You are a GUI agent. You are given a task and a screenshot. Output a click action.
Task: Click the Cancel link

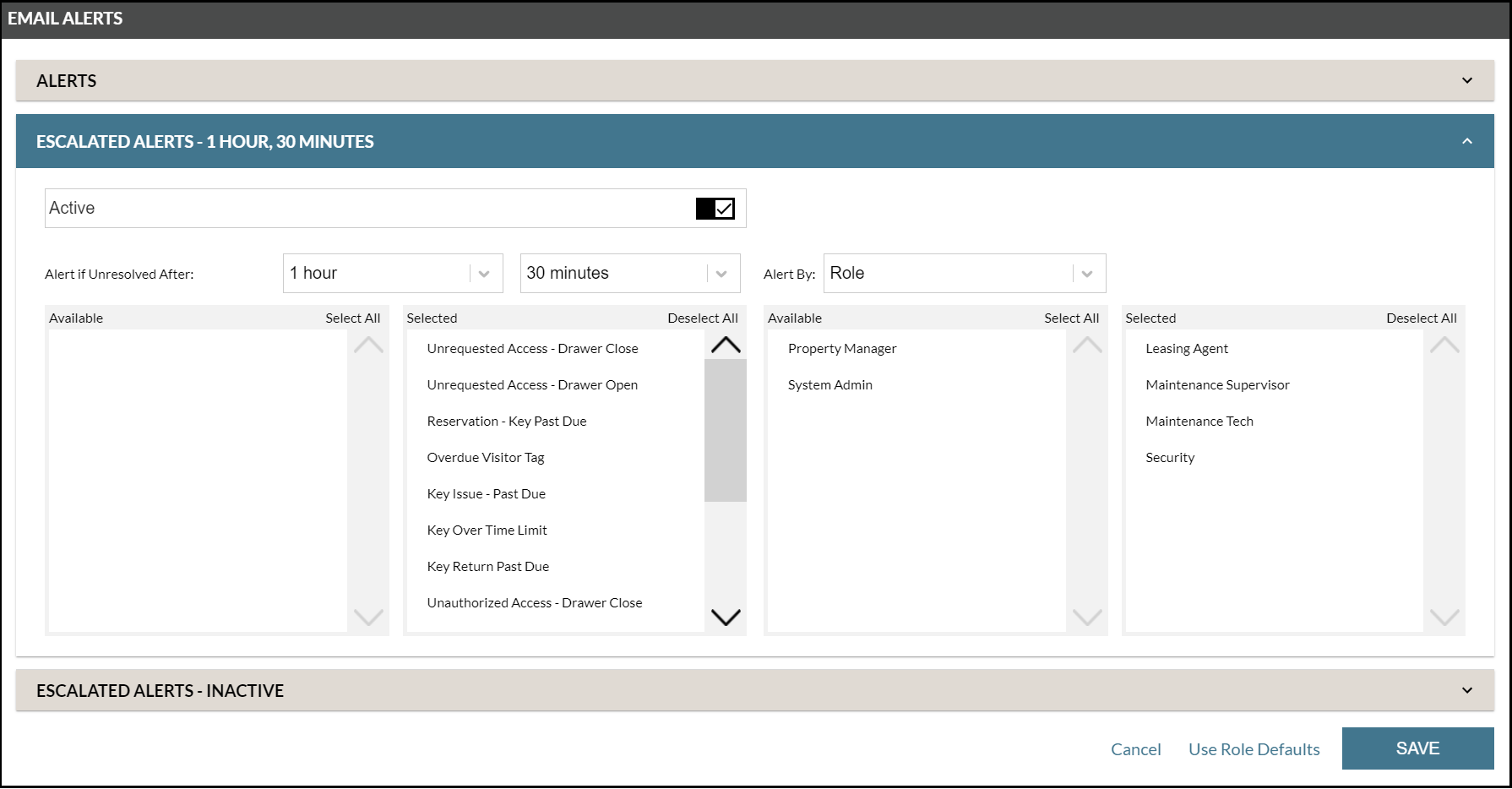tap(1135, 749)
